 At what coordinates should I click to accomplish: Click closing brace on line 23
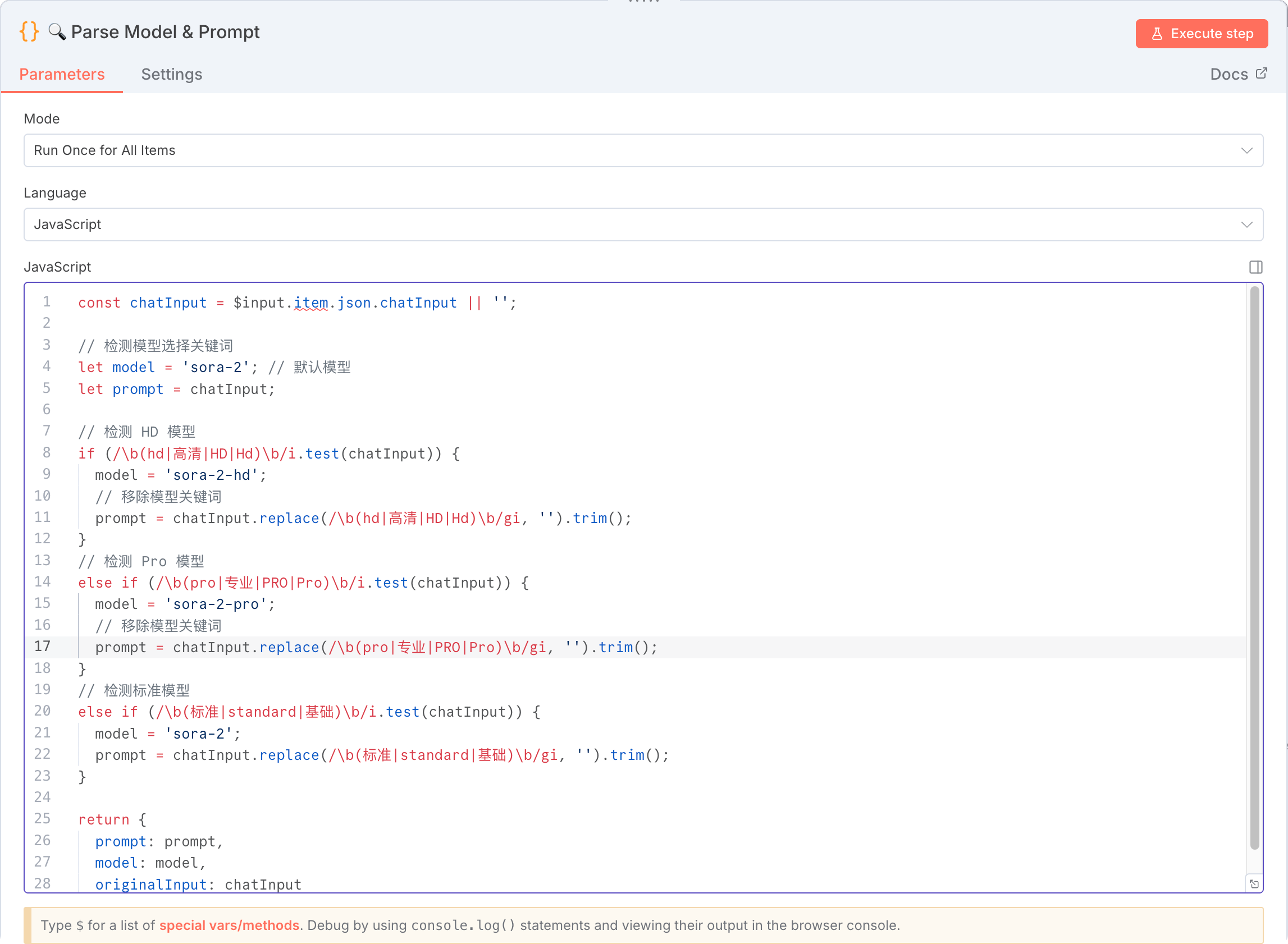point(83,777)
